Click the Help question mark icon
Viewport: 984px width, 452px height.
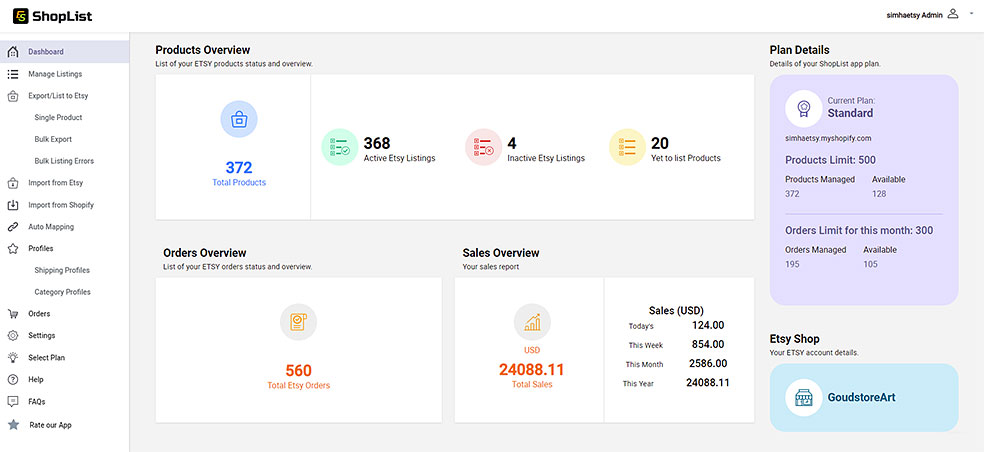pos(13,380)
